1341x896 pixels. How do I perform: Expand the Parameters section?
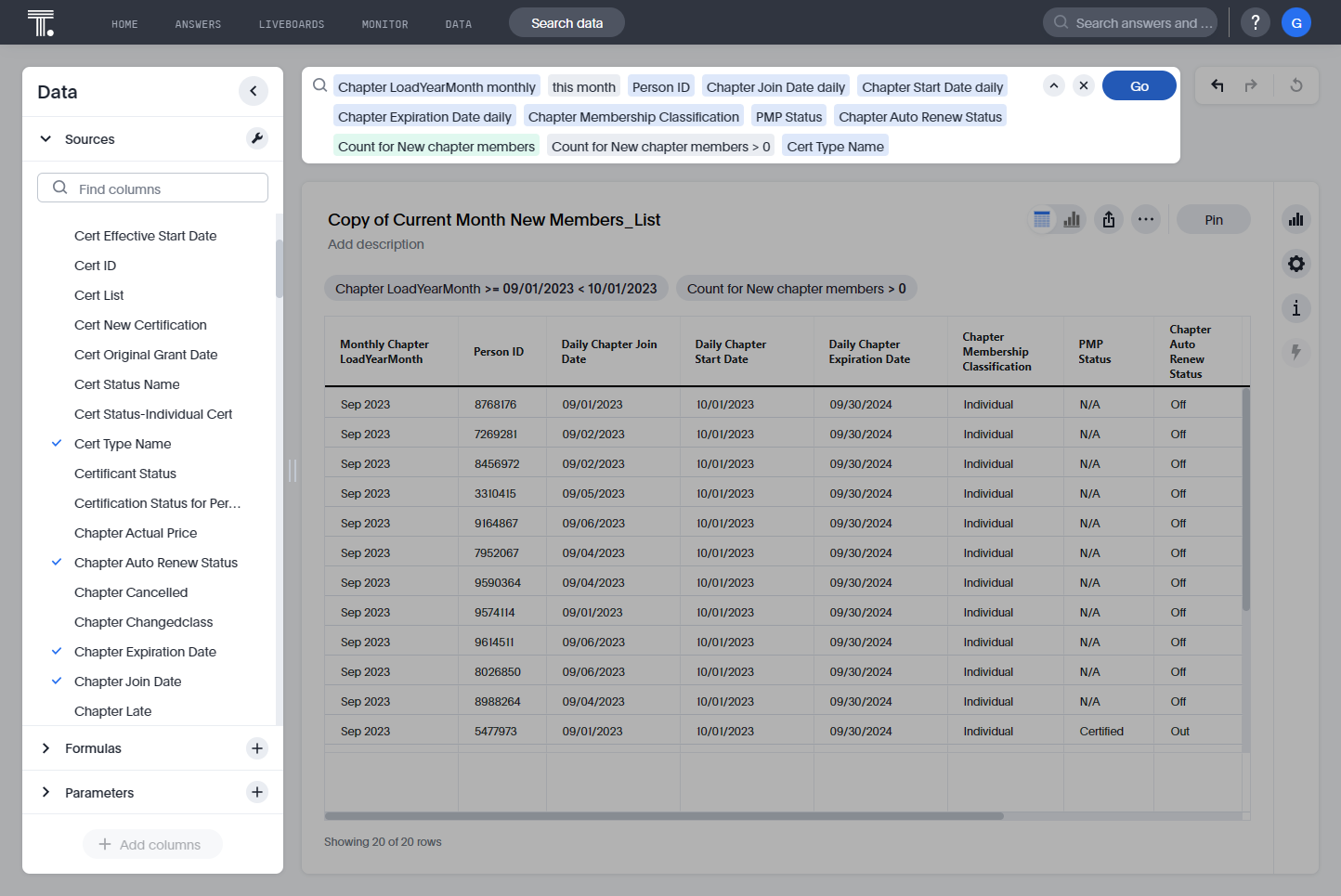[x=46, y=792]
